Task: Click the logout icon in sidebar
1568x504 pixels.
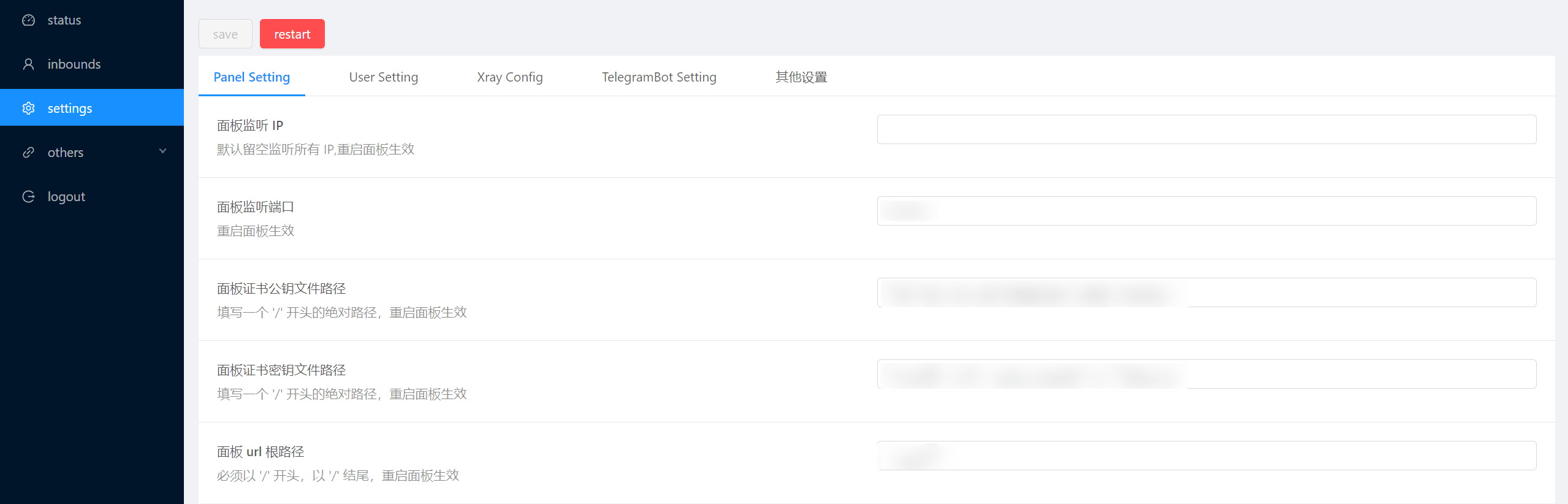Action: (28, 197)
